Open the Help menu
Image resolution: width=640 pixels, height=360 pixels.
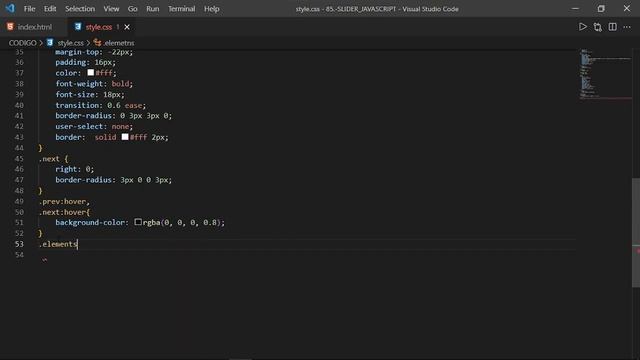pos(211,9)
